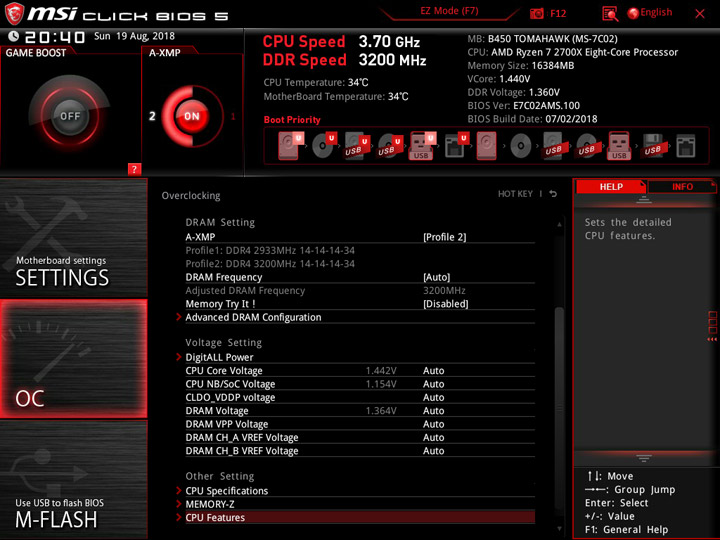The height and width of the screenshot is (540, 720).
Task: Open the OC overclocking section
Action: click(73, 359)
